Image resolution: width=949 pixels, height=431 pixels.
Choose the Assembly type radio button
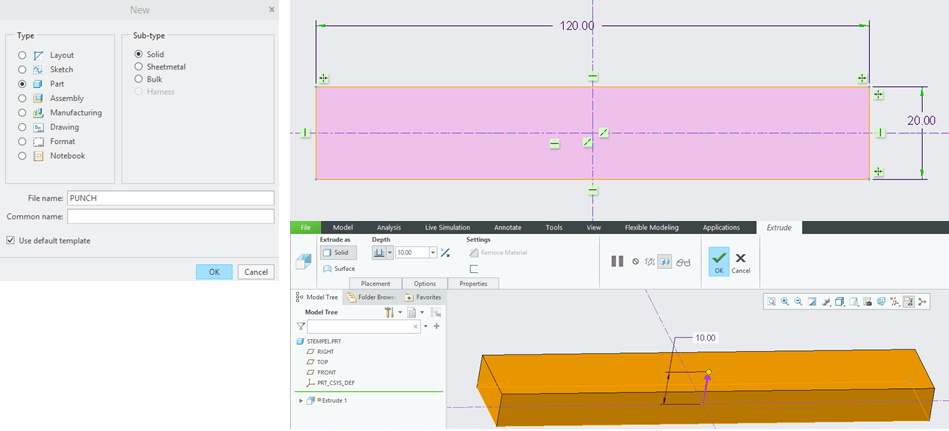click(x=22, y=98)
